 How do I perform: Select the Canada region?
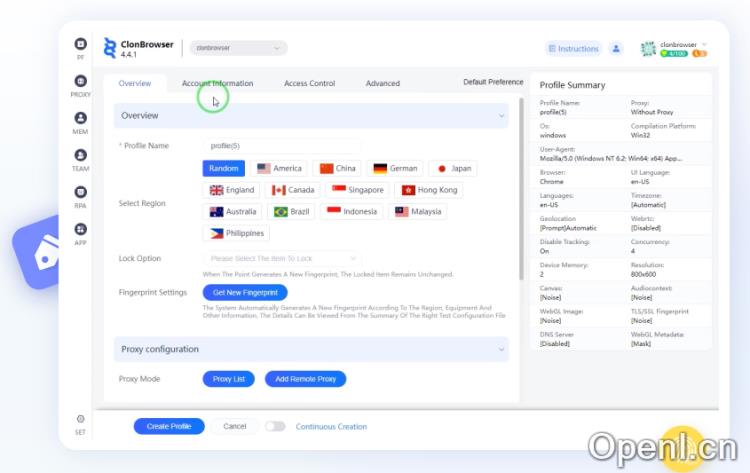[293, 190]
